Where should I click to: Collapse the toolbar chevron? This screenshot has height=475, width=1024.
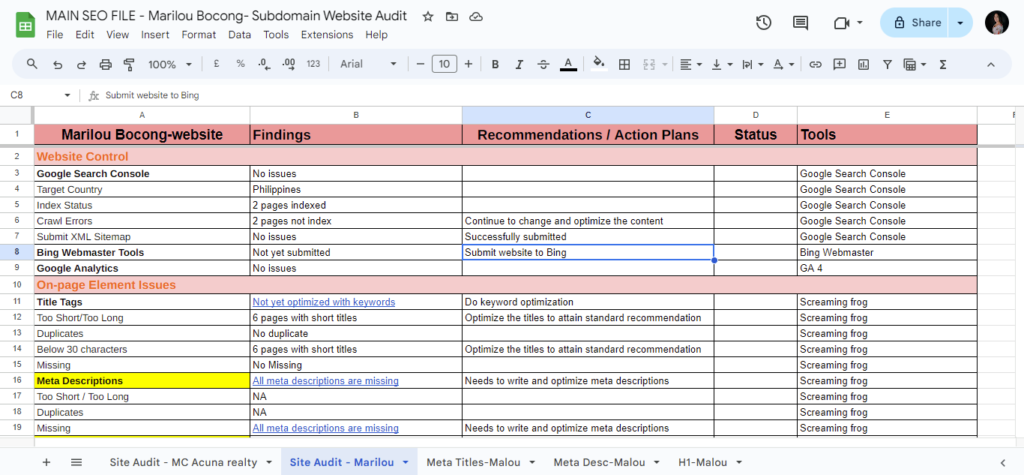click(991, 64)
